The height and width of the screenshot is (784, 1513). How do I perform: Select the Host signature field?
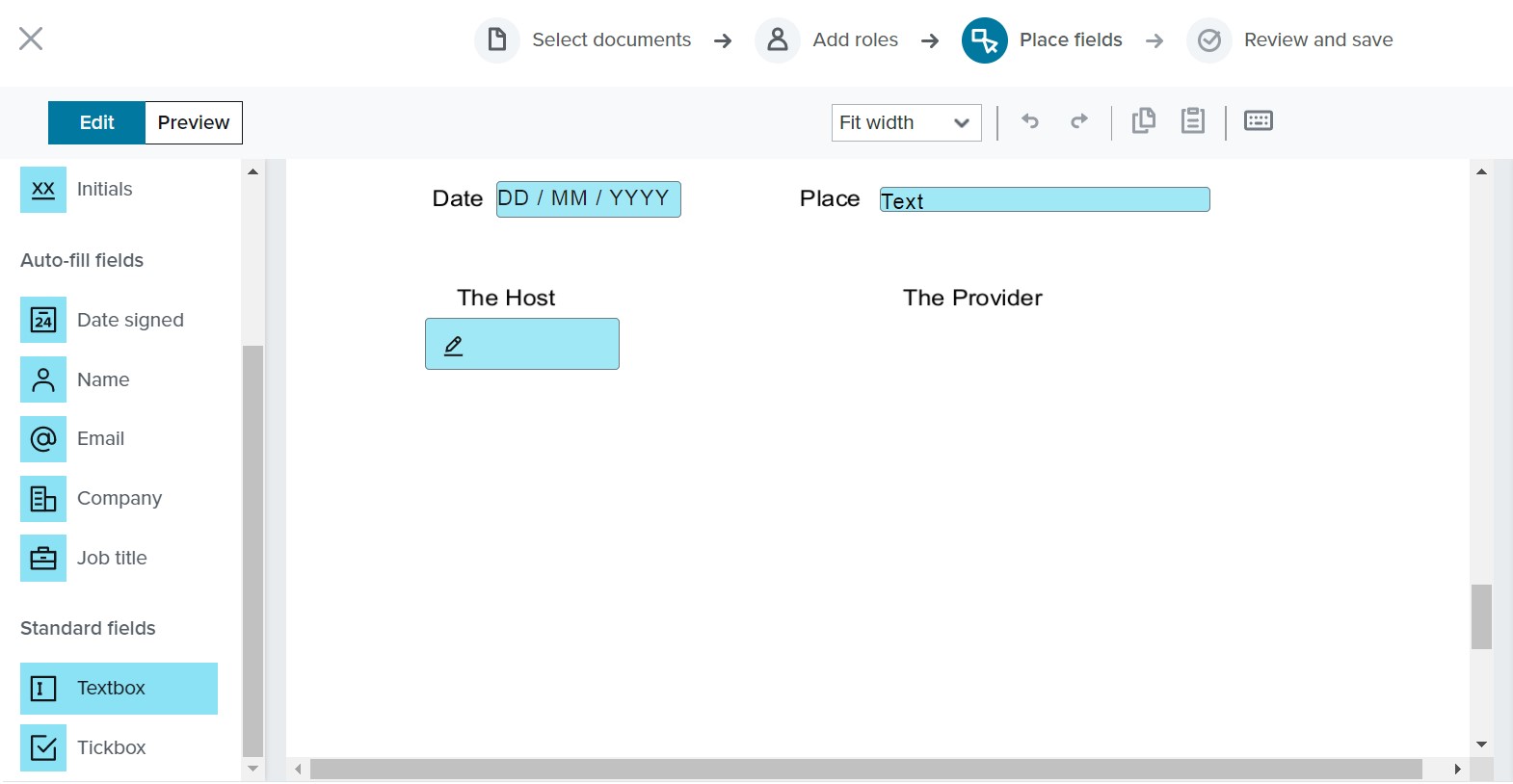point(522,344)
